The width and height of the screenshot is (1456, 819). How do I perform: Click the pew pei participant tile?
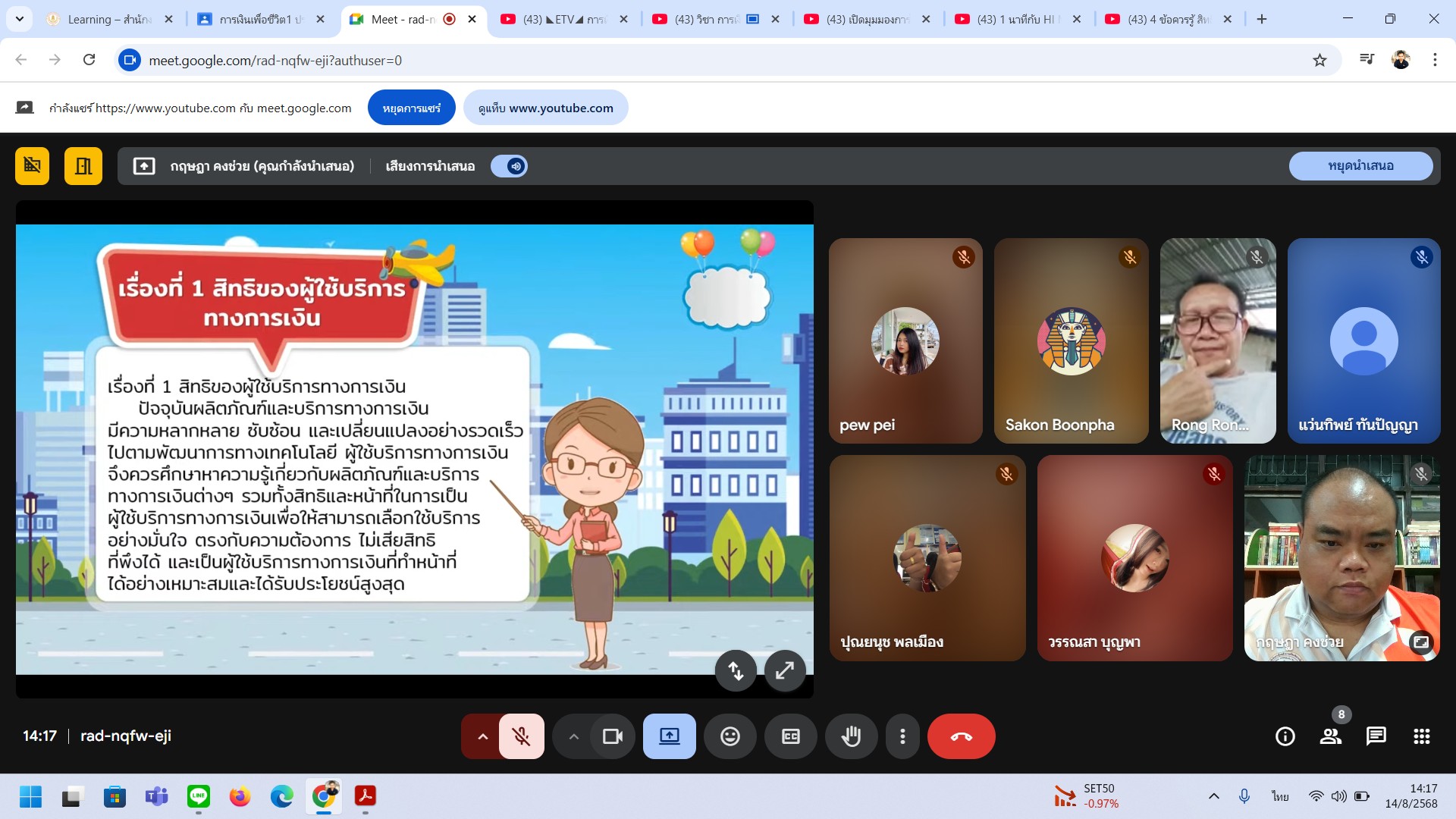905,341
